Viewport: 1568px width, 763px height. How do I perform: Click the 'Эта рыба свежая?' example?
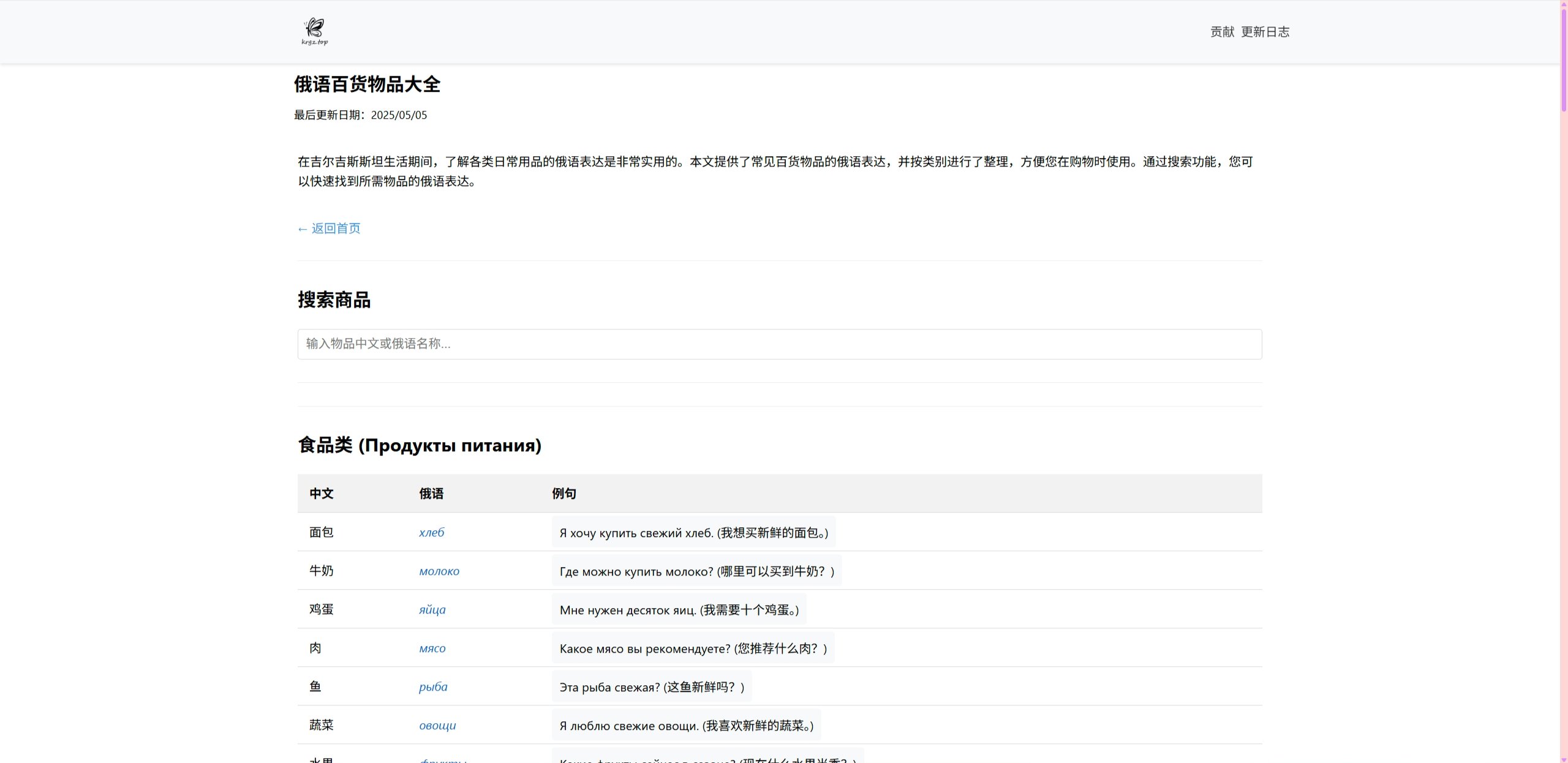pos(651,687)
